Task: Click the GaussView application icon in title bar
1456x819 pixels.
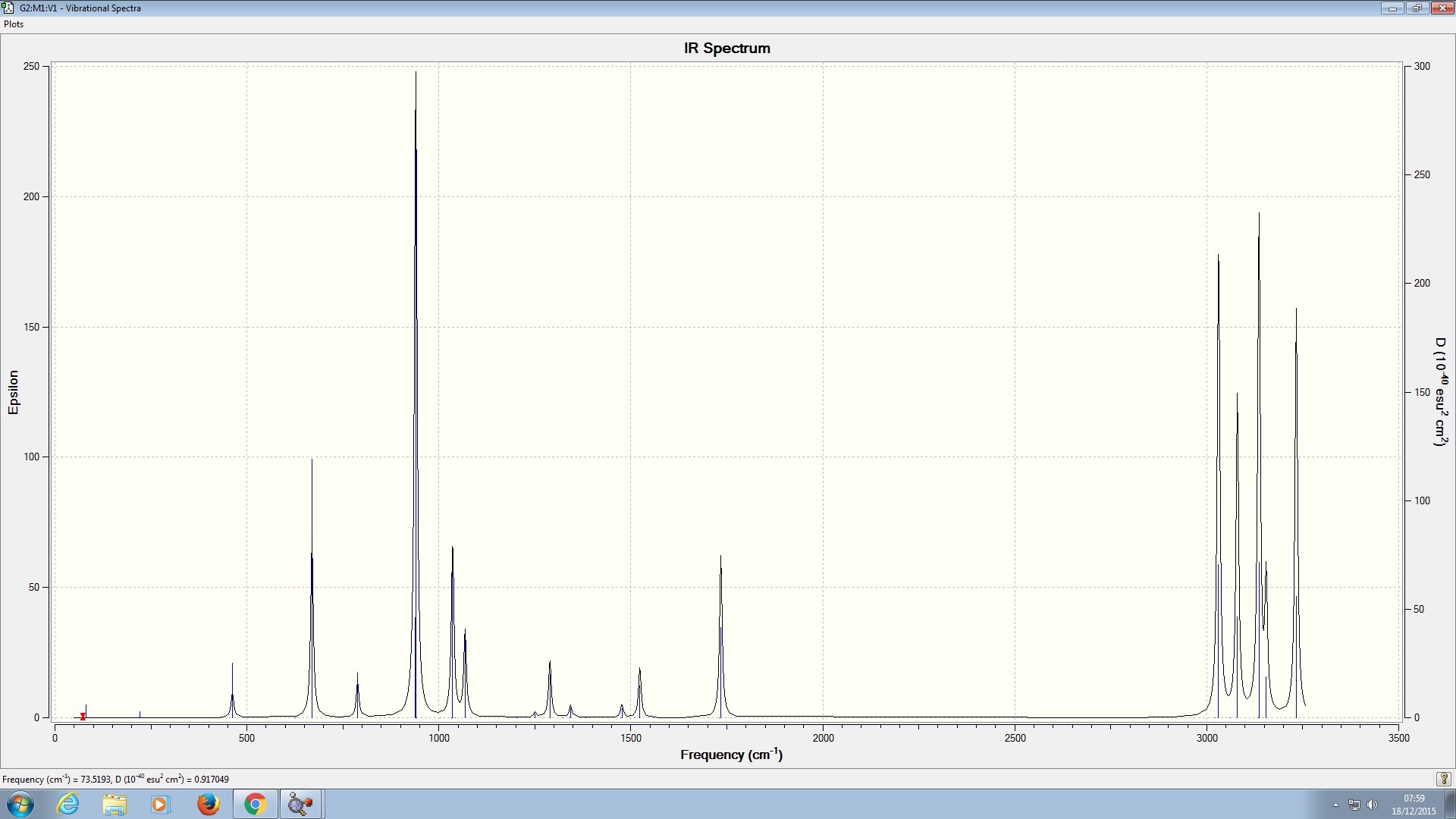Action: [x=8, y=8]
